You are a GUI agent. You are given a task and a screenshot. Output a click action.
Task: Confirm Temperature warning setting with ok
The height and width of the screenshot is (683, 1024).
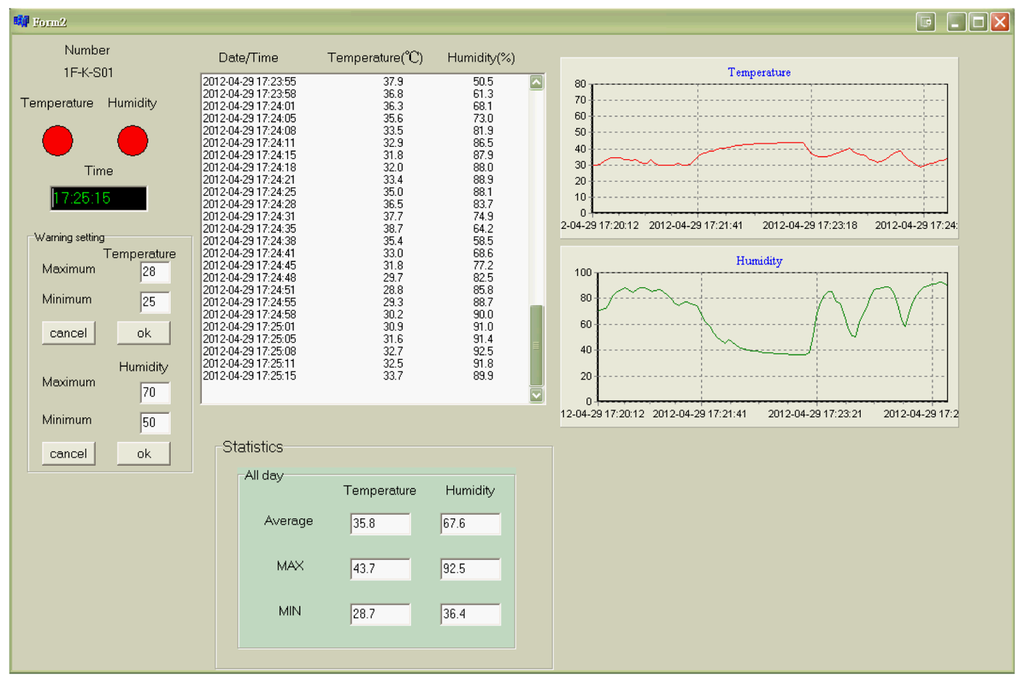coord(143,333)
